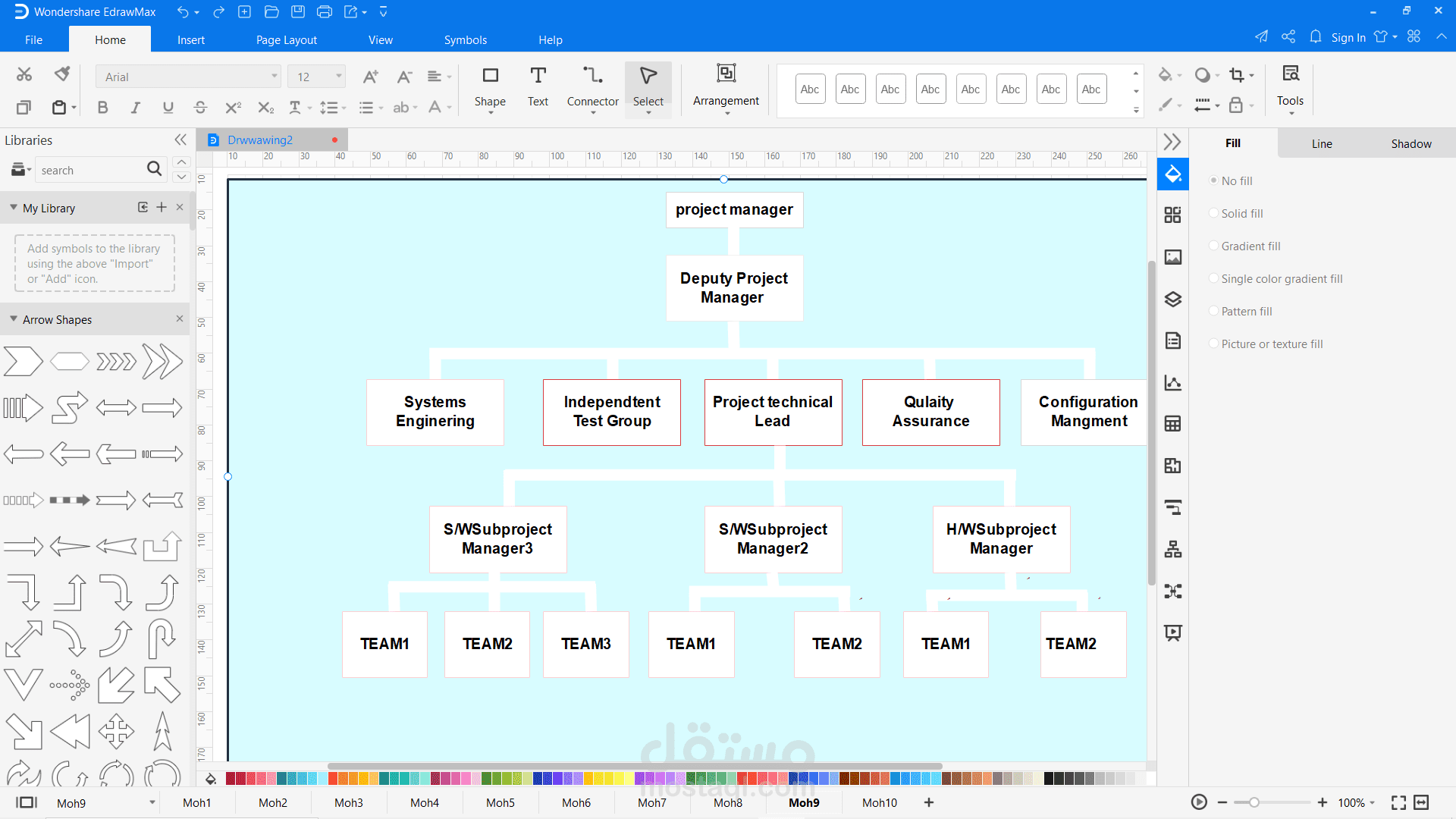Go to page tab Moh5
This screenshot has height=819, width=1456.
(x=500, y=802)
